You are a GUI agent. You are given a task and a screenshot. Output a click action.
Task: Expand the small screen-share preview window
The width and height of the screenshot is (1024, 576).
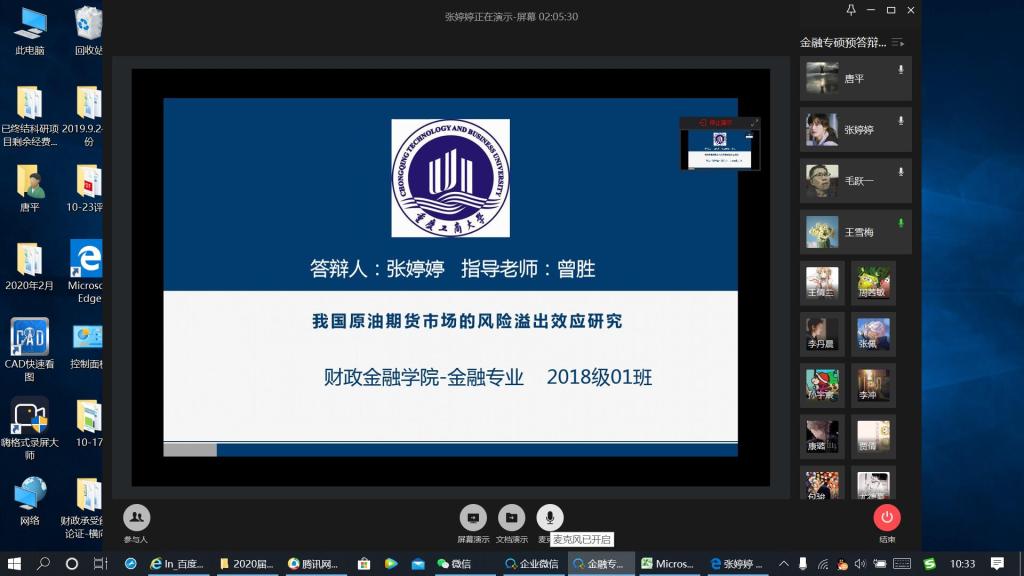click(754, 123)
